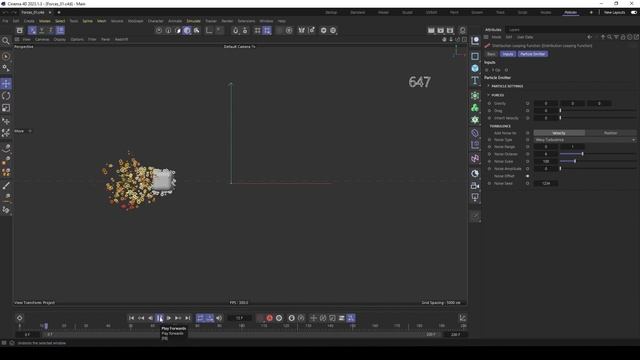The width and height of the screenshot is (640, 360).
Task: Select the Scale tool in left toolbar
Action: 6,108
